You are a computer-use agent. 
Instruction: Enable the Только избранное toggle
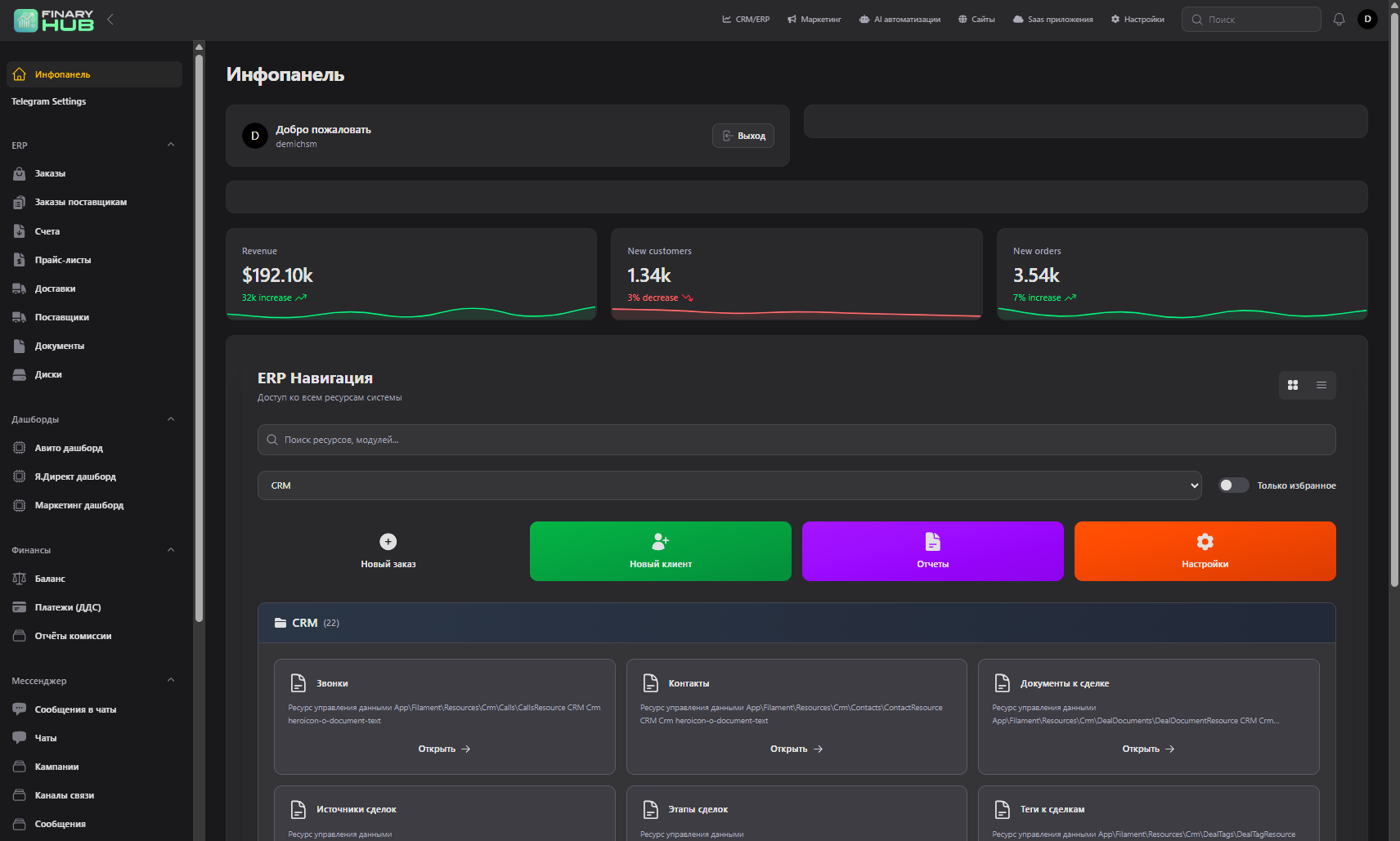pyautogui.click(x=1233, y=485)
